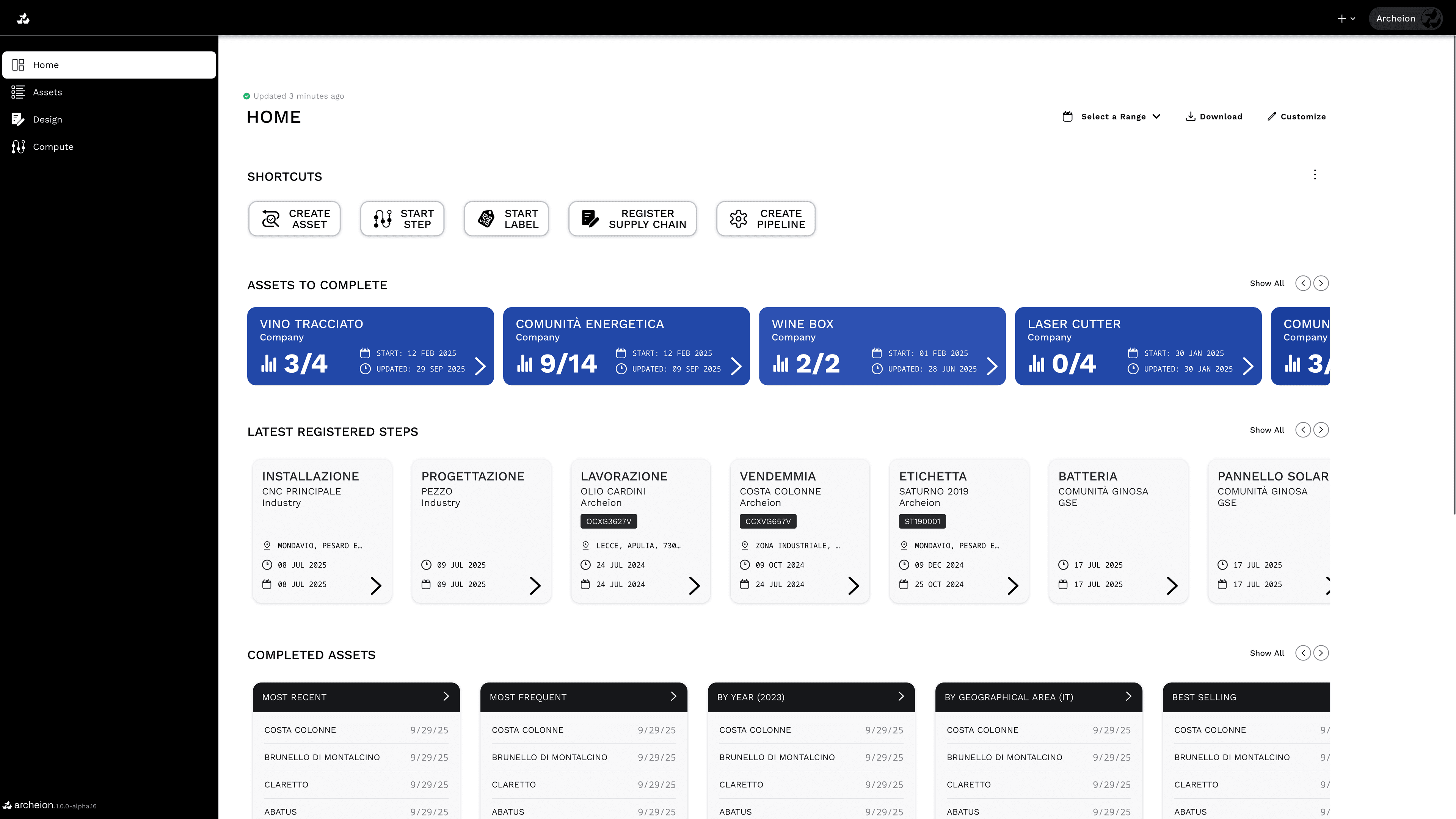Screen dimensions: 1456x819
Task: Click the Archeion logo in the top bar
Action: [23, 17]
